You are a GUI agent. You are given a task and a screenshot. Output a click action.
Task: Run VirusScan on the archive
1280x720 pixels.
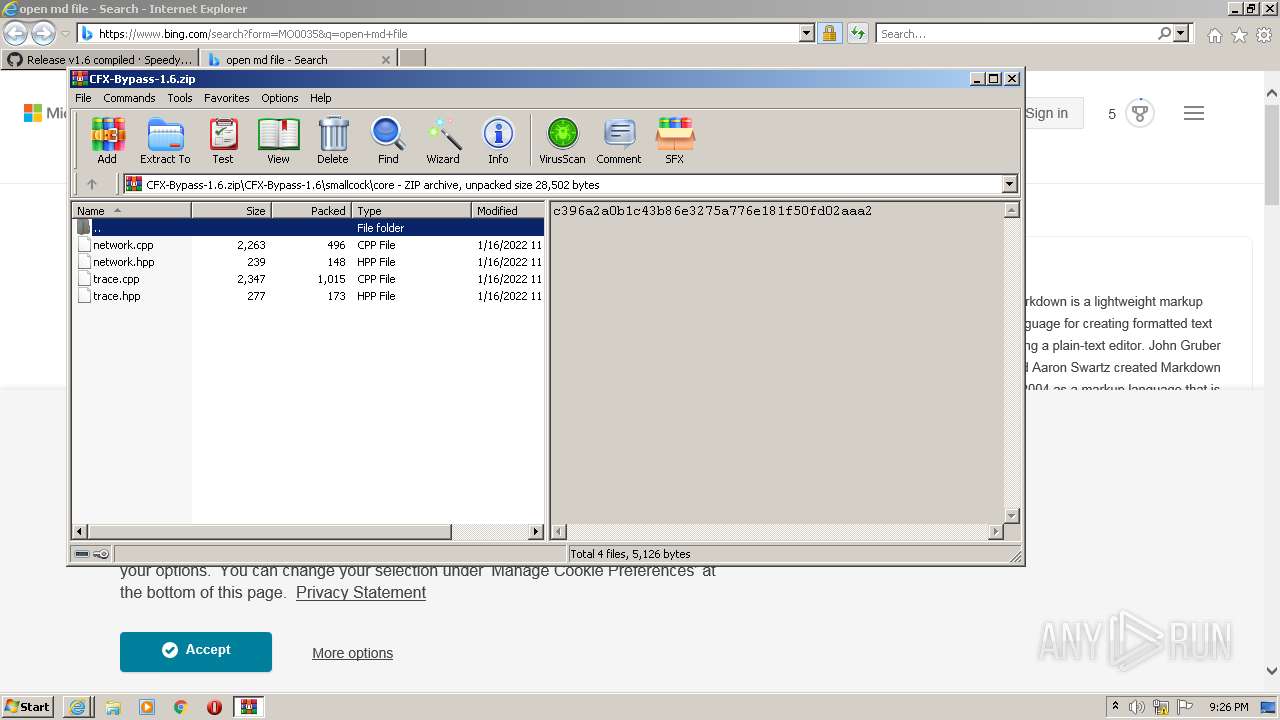click(562, 141)
